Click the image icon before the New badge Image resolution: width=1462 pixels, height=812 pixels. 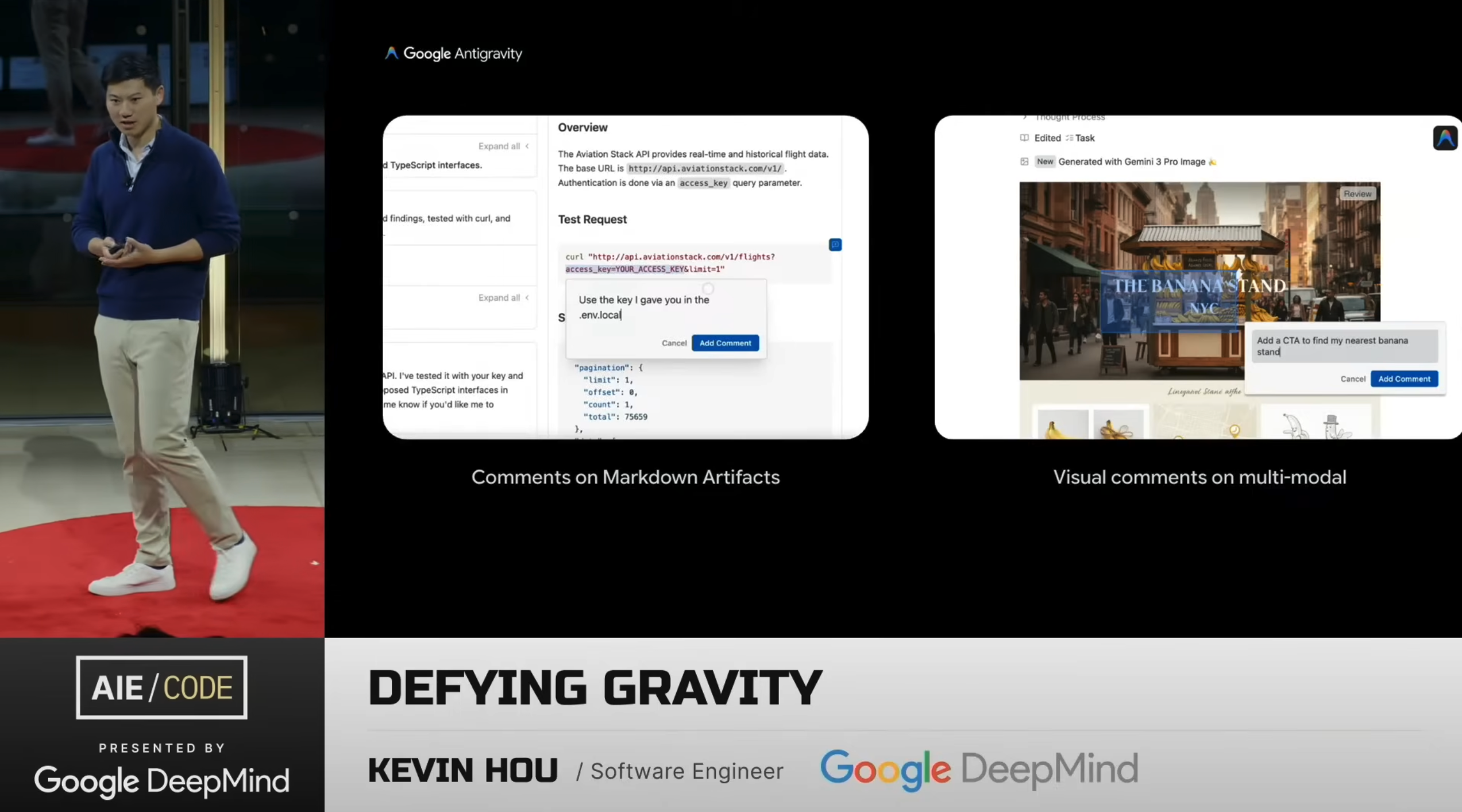[x=1024, y=162]
